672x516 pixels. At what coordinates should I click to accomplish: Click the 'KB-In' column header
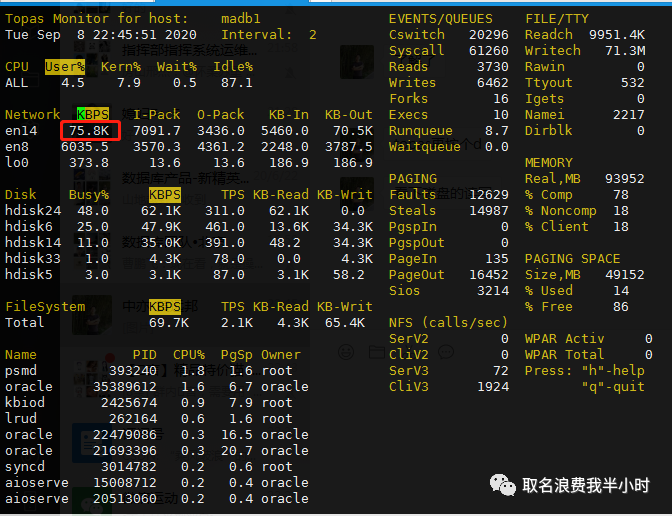(289, 115)
